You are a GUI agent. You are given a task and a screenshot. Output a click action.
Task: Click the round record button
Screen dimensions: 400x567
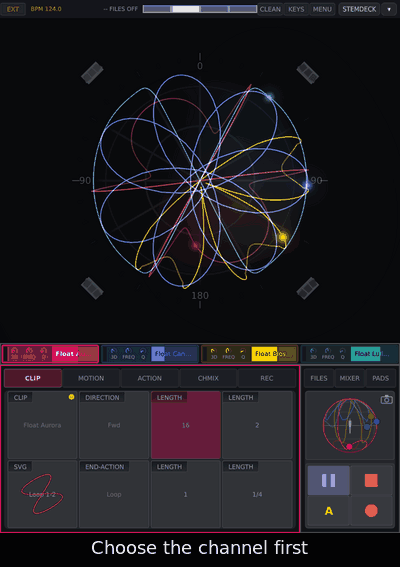pyautogui.click(x=371, y=511)
